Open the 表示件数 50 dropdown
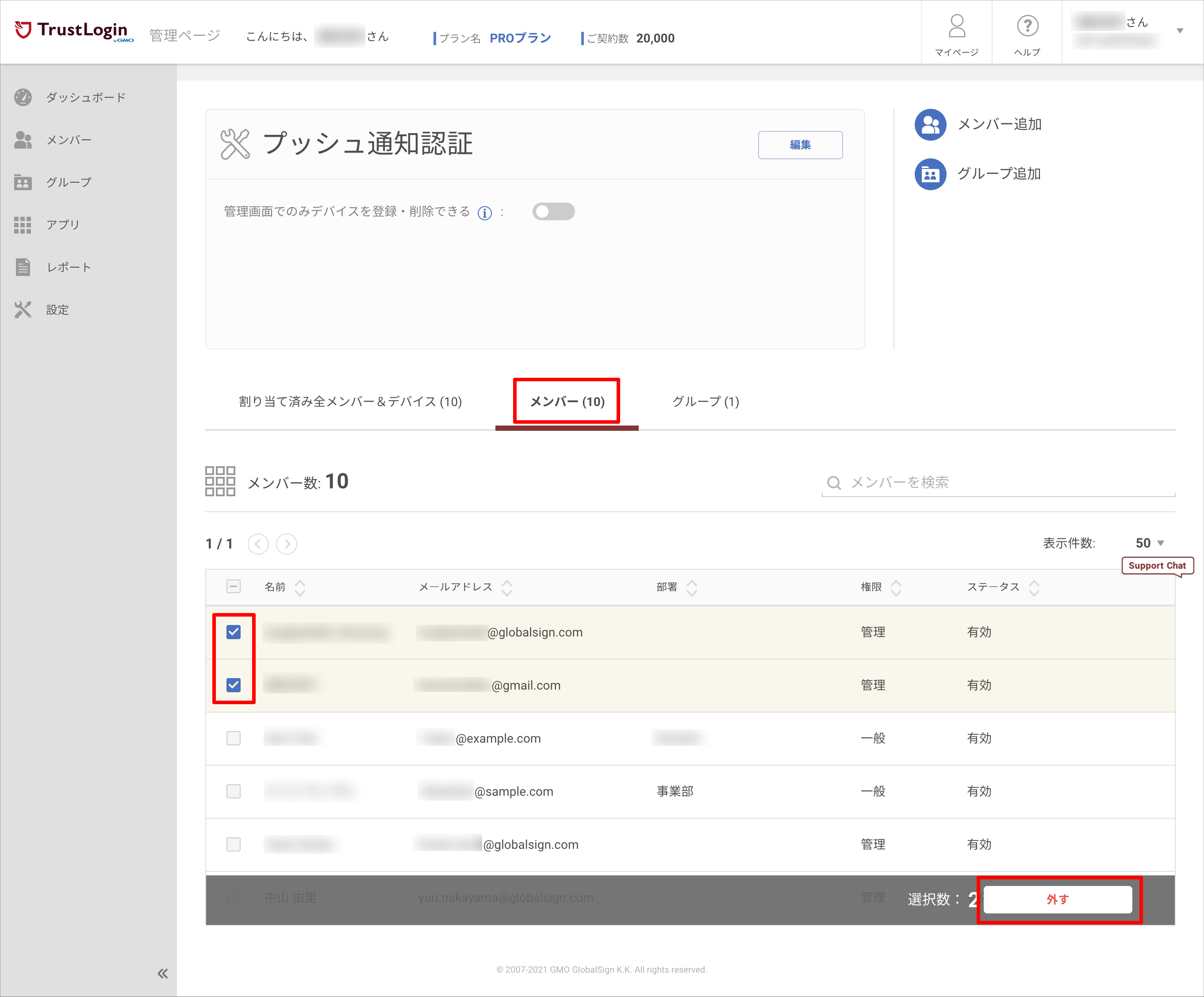 pos(1150,543)
